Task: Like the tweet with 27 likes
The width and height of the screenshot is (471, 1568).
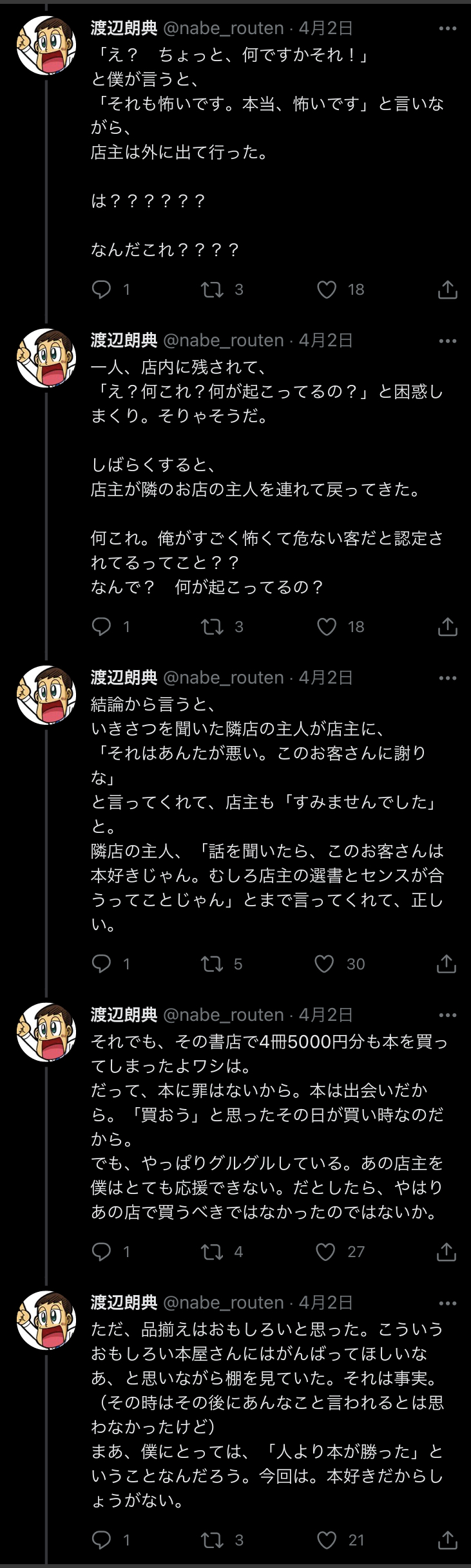Action: pos(325,1251)
